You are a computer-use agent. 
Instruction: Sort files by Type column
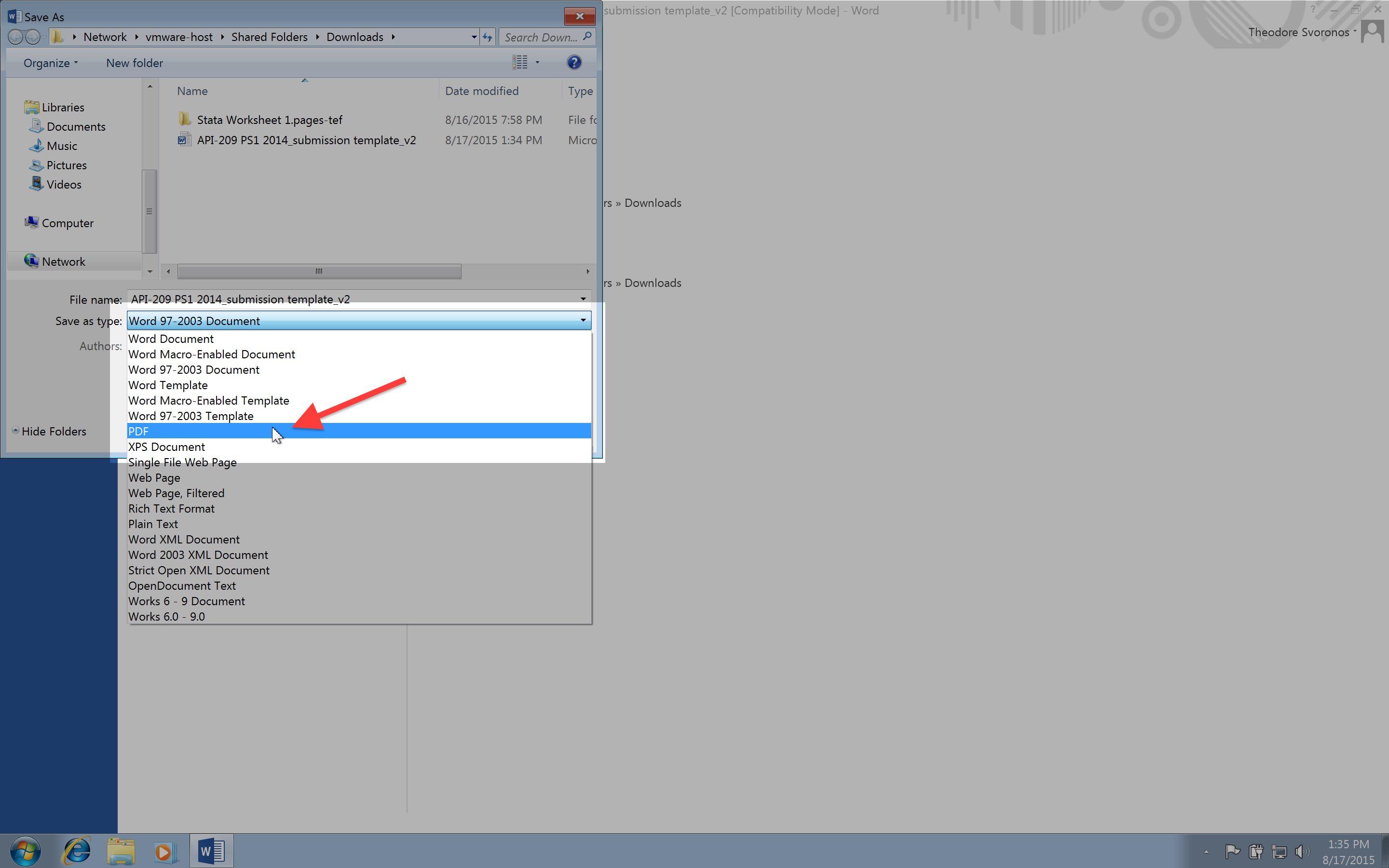580,91
